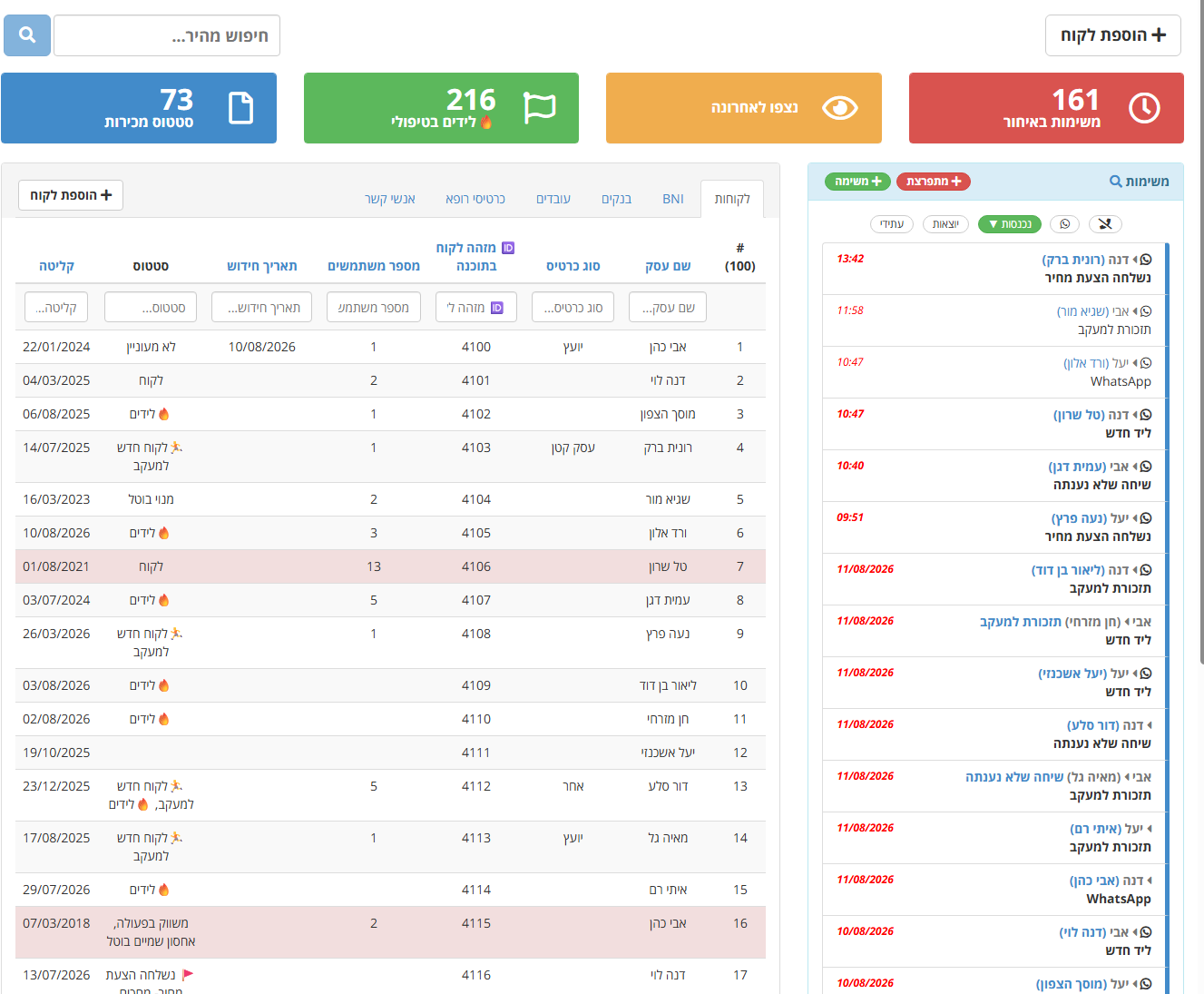Click the שם עסק filter input
1204x994 pixels.
(x=668, y=308)
